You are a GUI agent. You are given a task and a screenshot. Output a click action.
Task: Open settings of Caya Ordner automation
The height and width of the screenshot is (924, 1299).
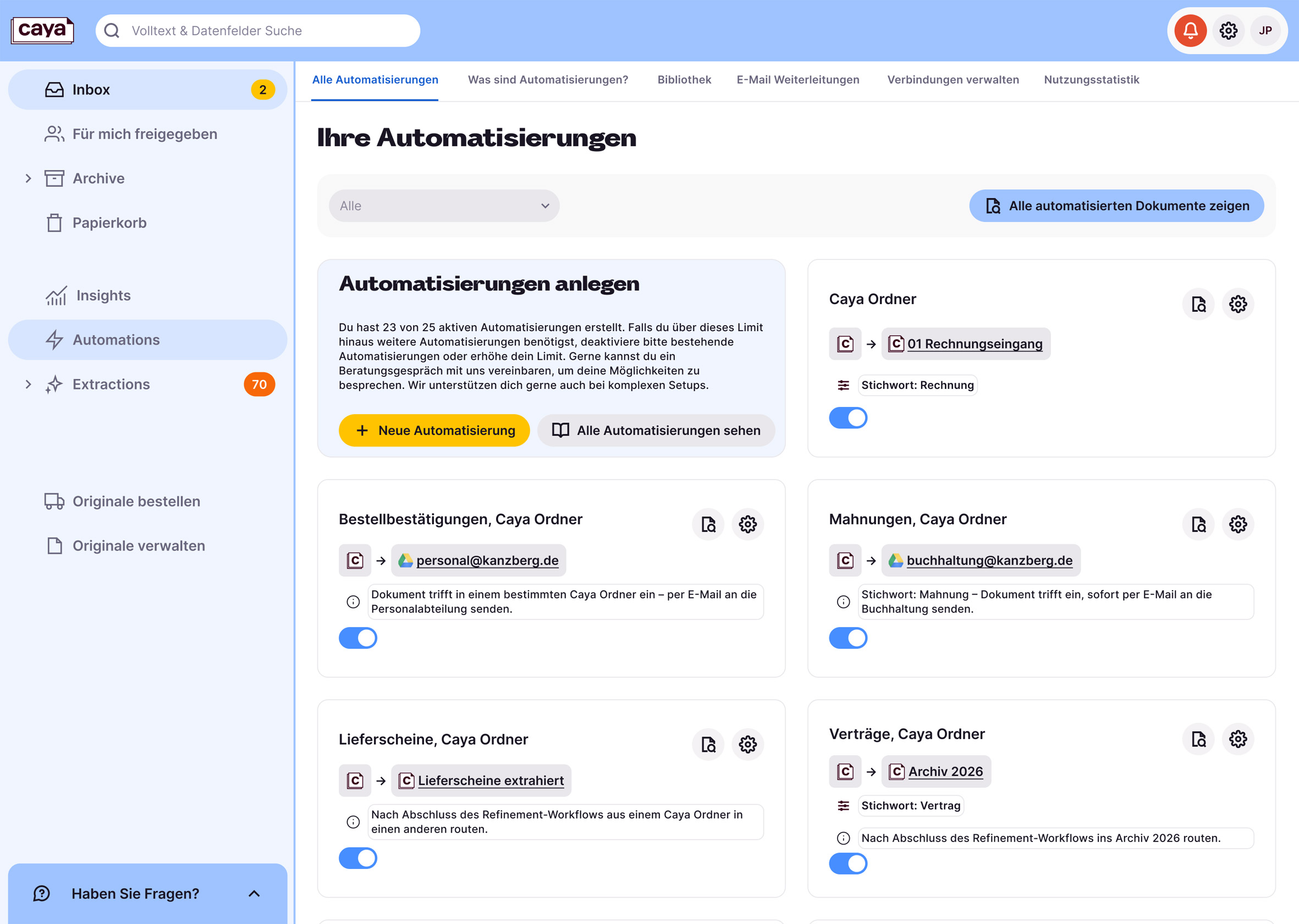(x=1237, y=304)
